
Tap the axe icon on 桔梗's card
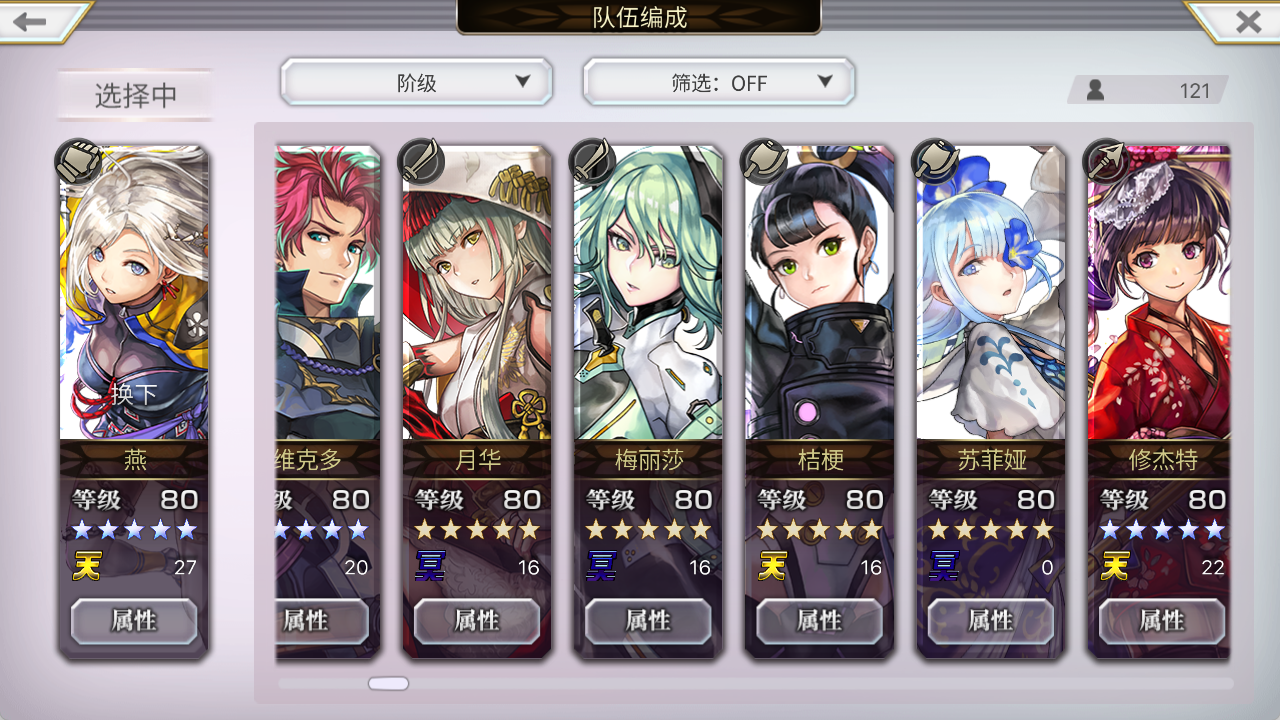click(764, 160)
